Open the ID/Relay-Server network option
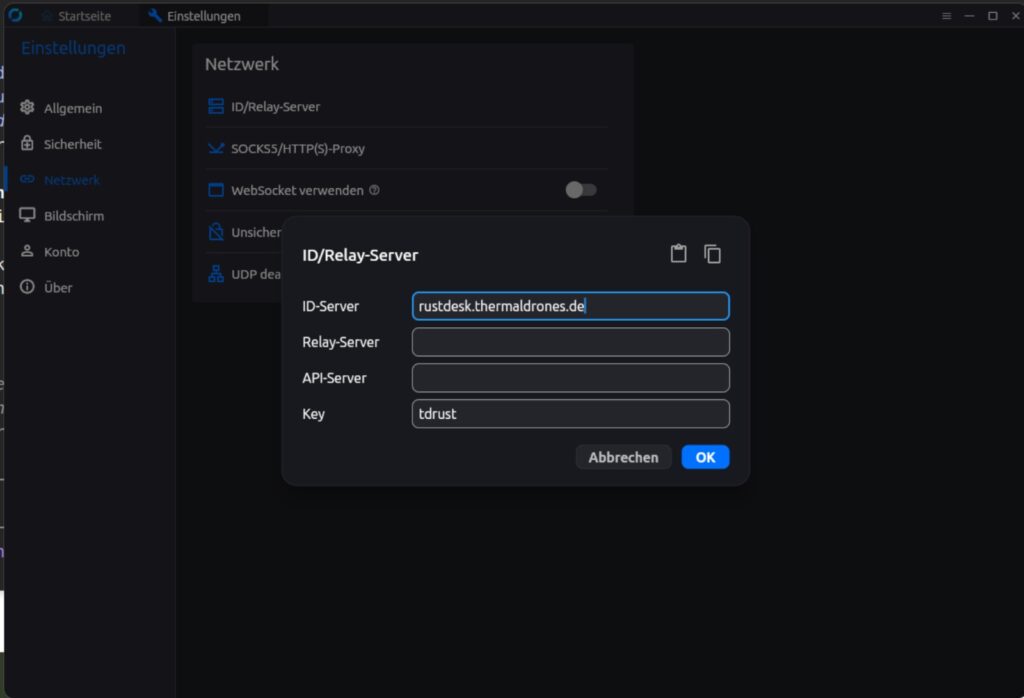 [406, 106]
